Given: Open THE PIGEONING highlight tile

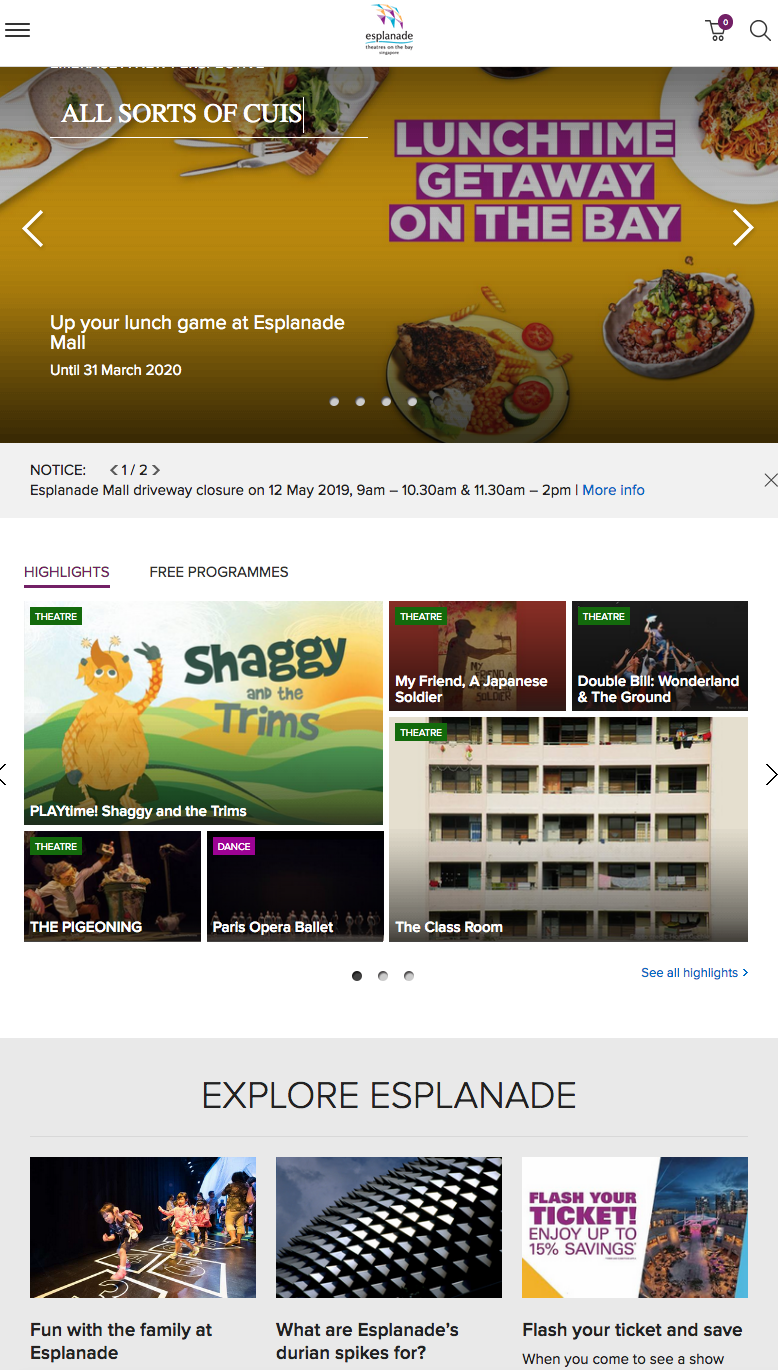Looking at the screenshot, I should [112, 886].
